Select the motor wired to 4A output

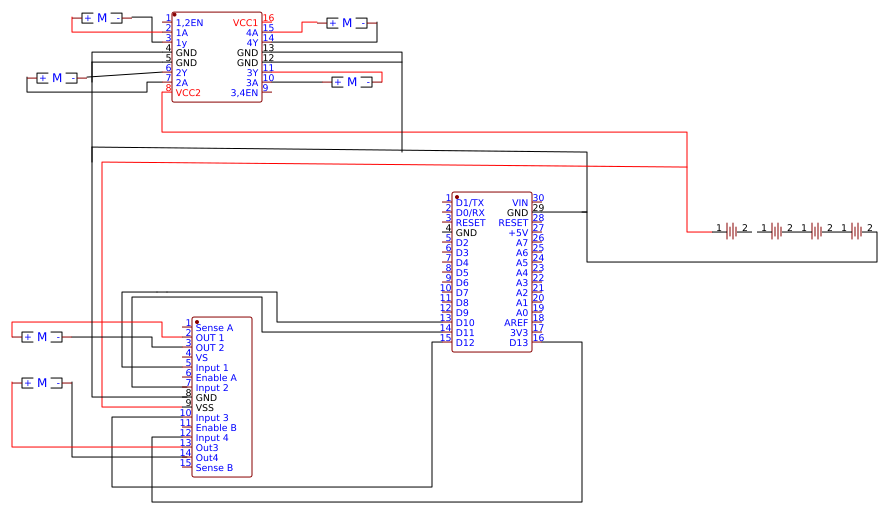tap(347, 23)
